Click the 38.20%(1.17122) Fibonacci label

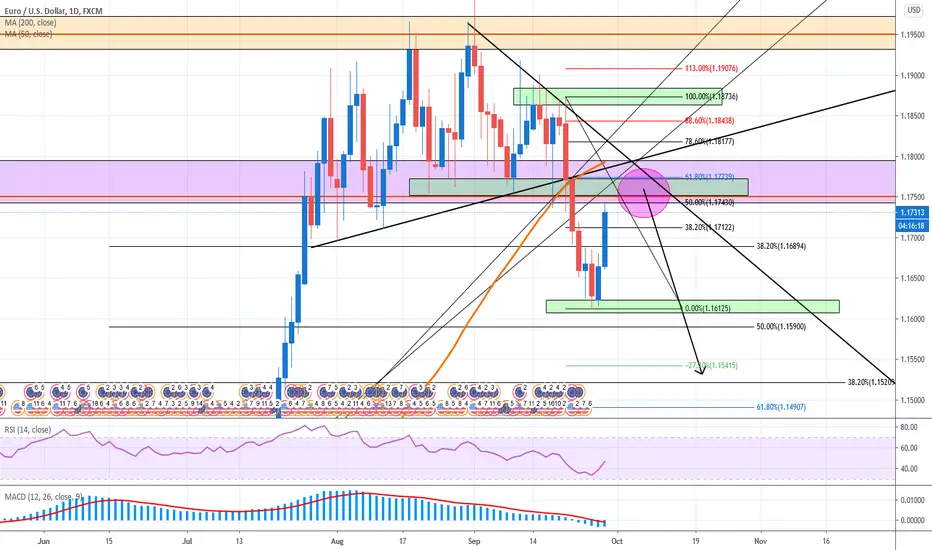point(709,227)
